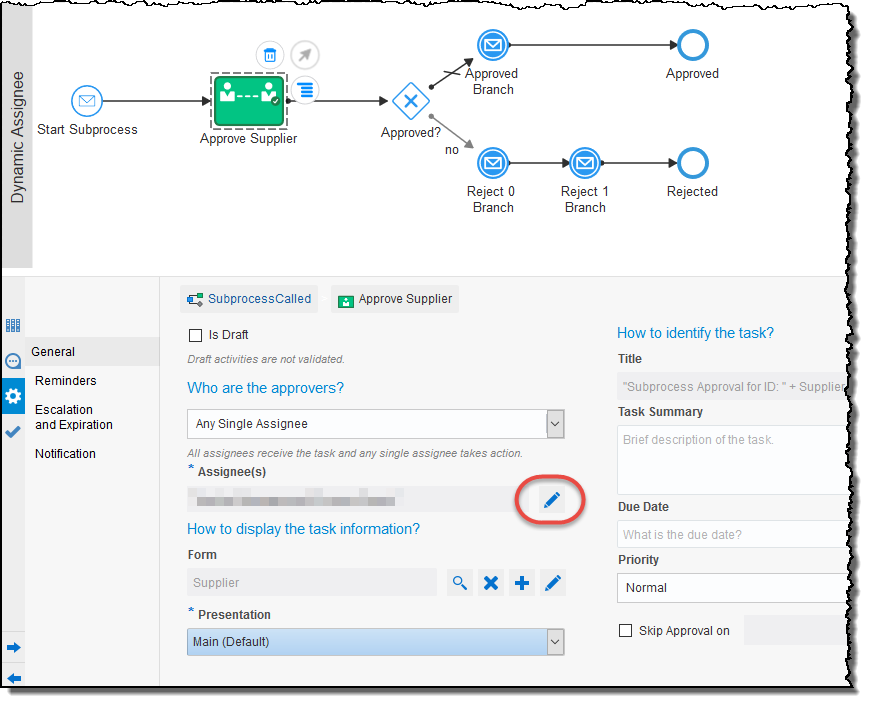Click into the Task Summary text field
Screen dimensions: 869x703
pyautogui.click(x=732, y=458)
